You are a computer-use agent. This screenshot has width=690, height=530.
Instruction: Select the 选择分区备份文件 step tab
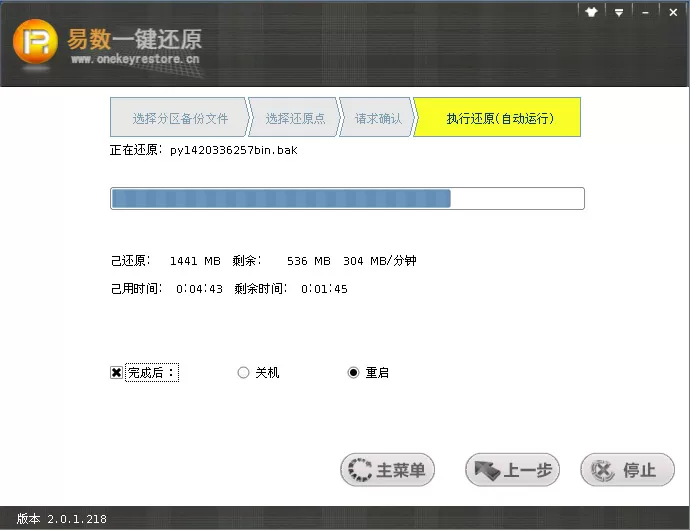pyautogui.click(x=180, y=118)
